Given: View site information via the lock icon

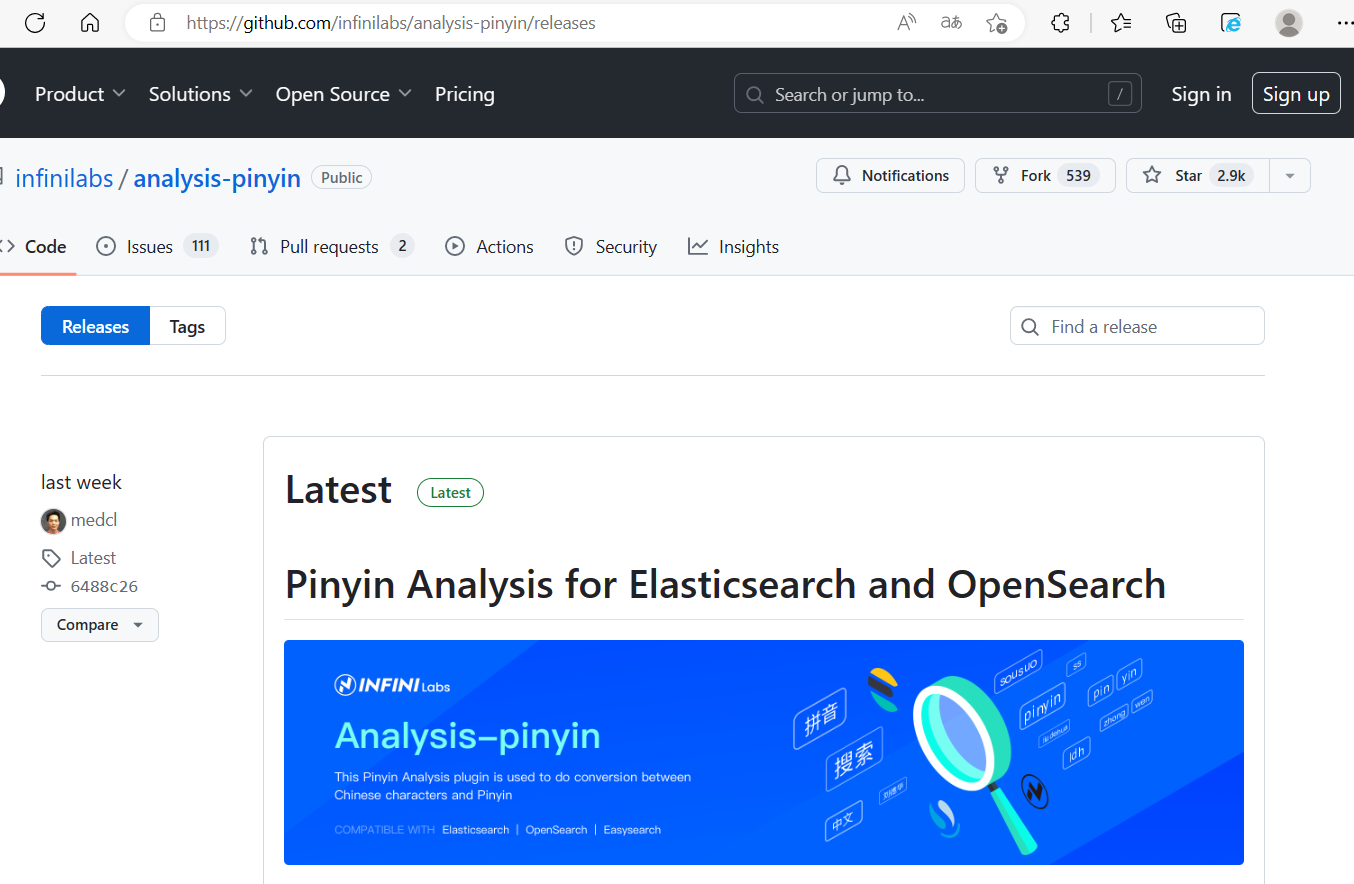Looking at the screenshot, I should [x=157, y=23].
